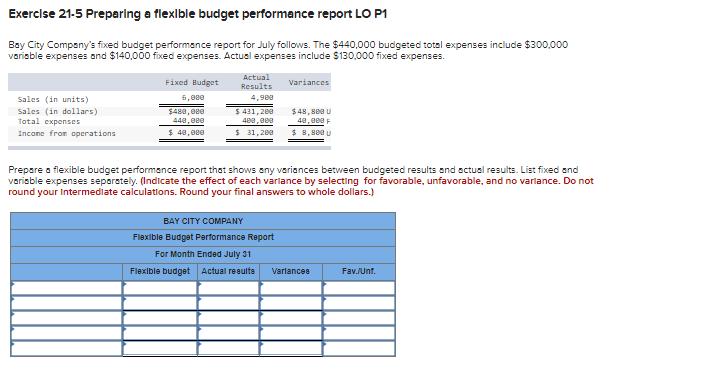This screenshot has width=703, height=377.
Task: Select fifth row Actual results input cell
Action: pyautogui.click(x=229, y=348)
